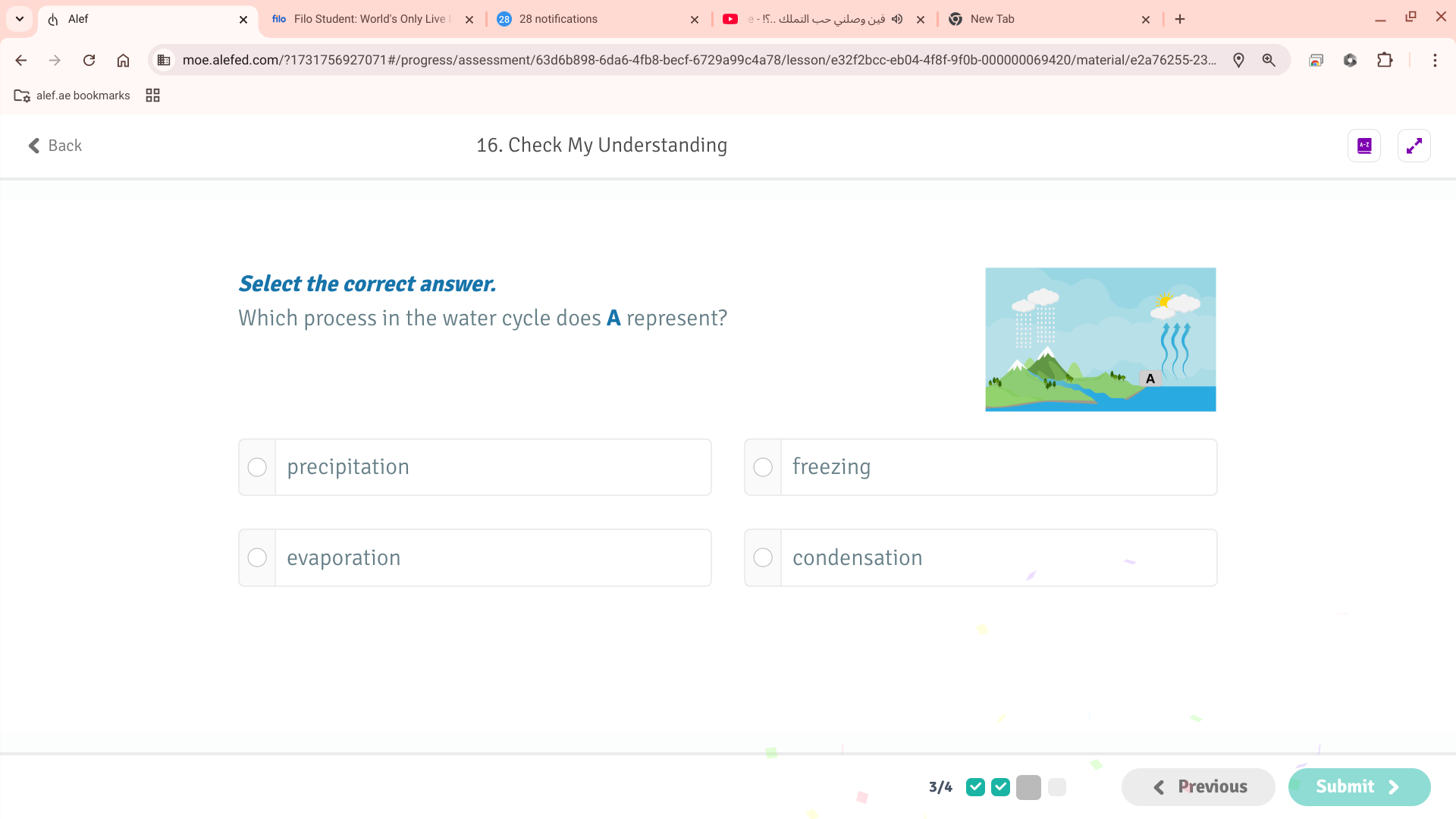Mute the YouTube tab's speaker icon
The height and width of the screenshot is (819, 1456).
pos(897,19)
